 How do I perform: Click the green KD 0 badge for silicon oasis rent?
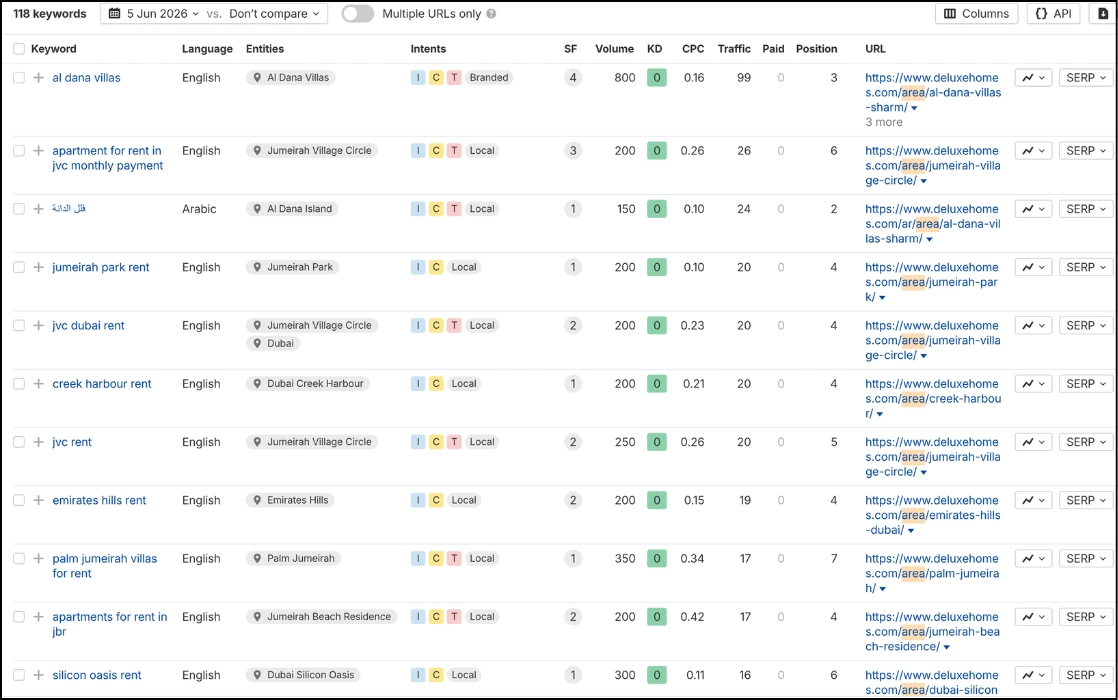pyautogui.click(x=657, y=675)
